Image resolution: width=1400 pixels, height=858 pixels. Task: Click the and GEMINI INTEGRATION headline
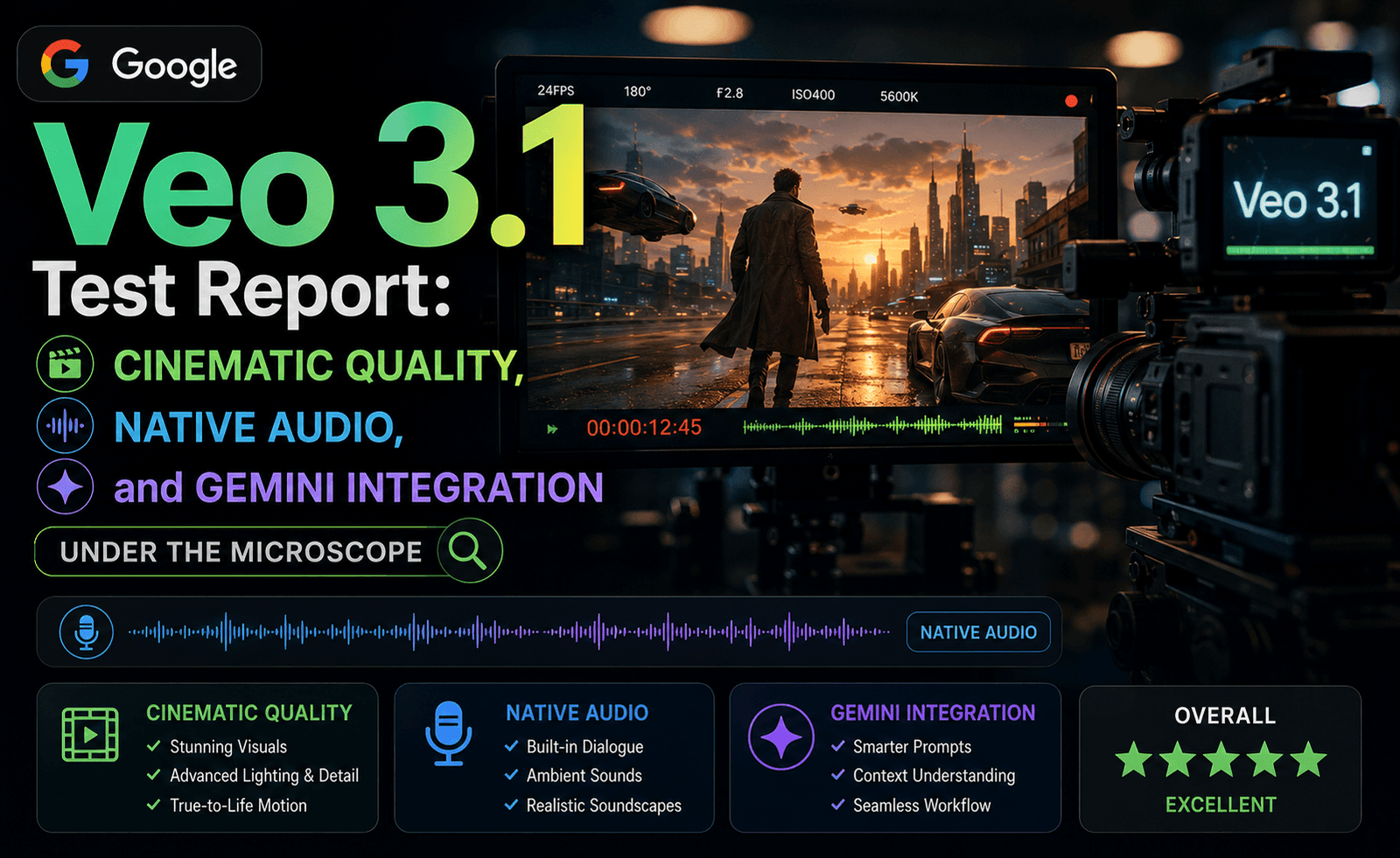point(359,487)
